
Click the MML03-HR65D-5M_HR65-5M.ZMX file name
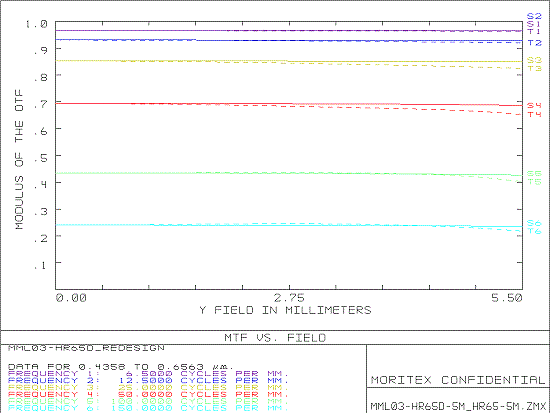click(458, 407)
